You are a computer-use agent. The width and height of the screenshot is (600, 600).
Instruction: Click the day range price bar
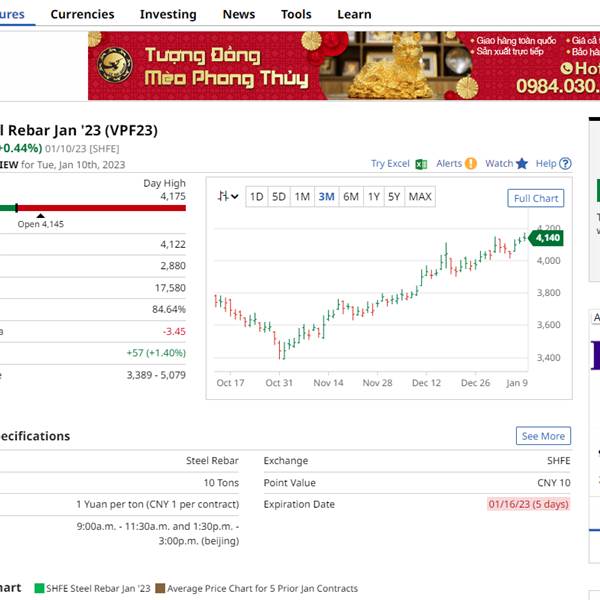click(x=93, y=208)
